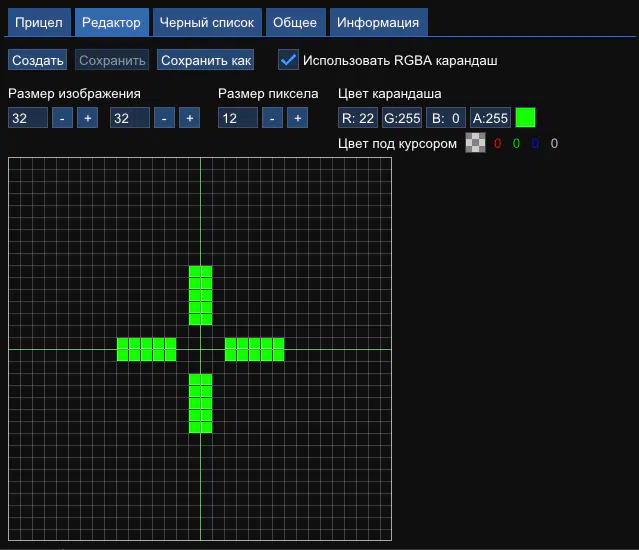The image size is (639, 550).
Task: Open the Черный список tab
Action: pyautogui.click(x=207, y=22)
